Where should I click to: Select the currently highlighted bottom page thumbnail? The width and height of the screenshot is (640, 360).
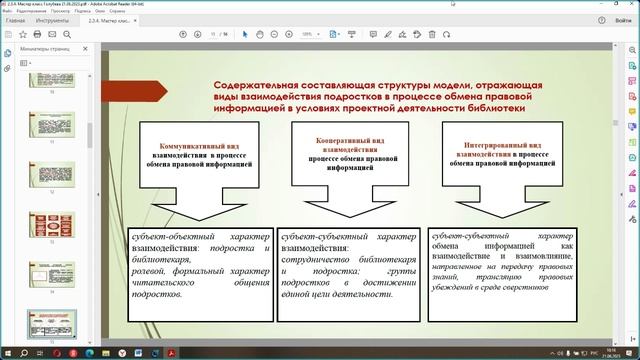coord(52,324)
